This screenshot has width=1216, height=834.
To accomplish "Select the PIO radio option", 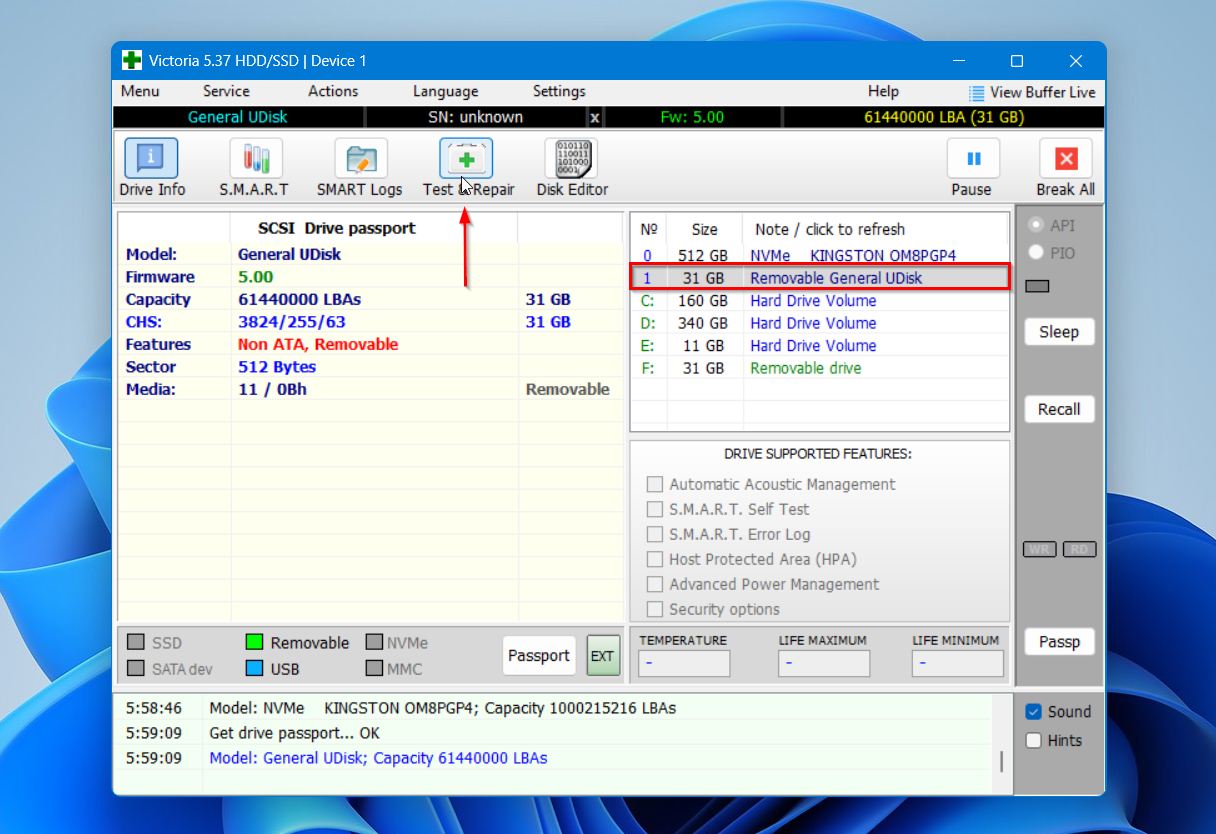I will pyautogui.click(x=1036, y=253).
